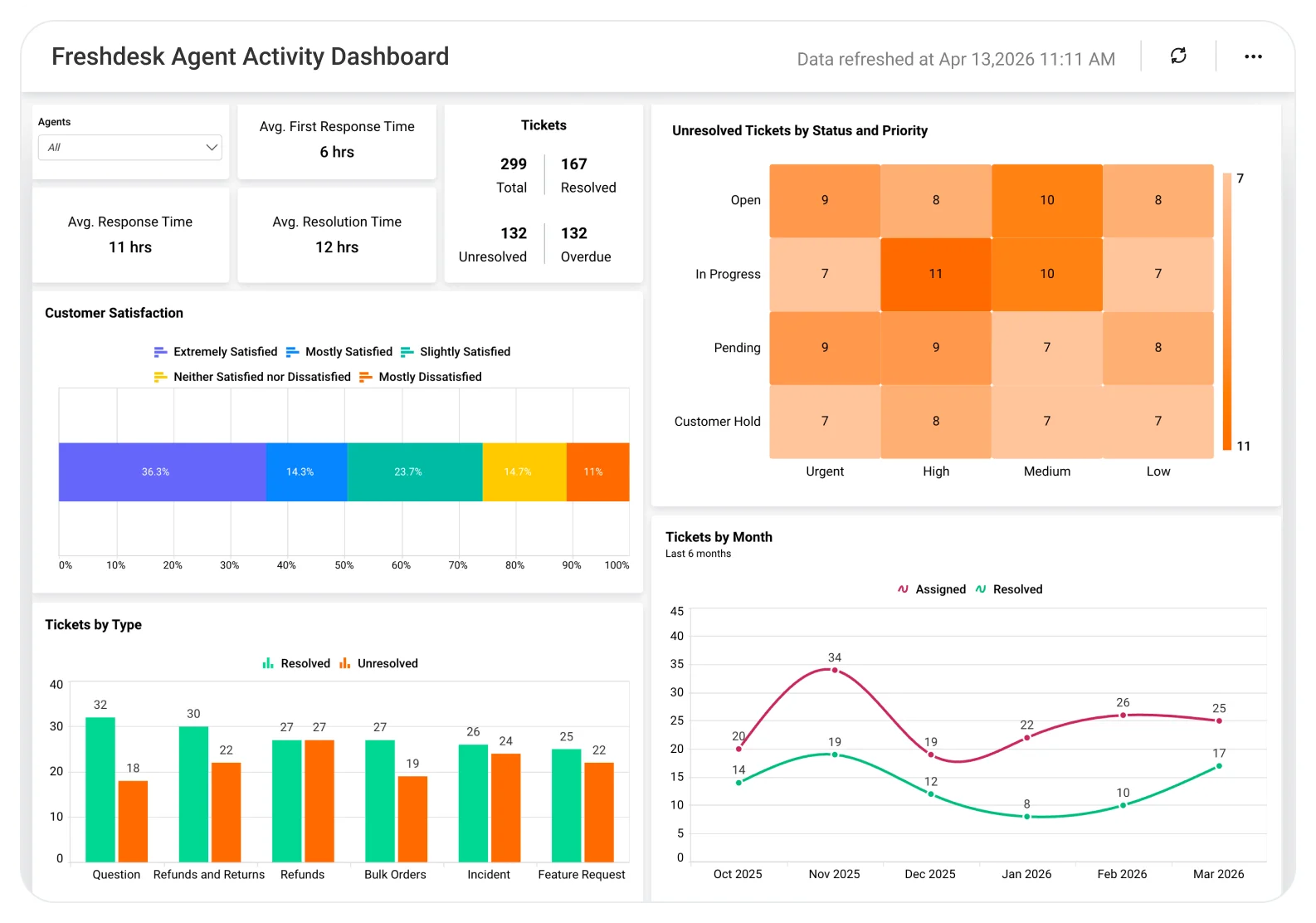Click the Open Medium heatmap cell

point(1047,200)
